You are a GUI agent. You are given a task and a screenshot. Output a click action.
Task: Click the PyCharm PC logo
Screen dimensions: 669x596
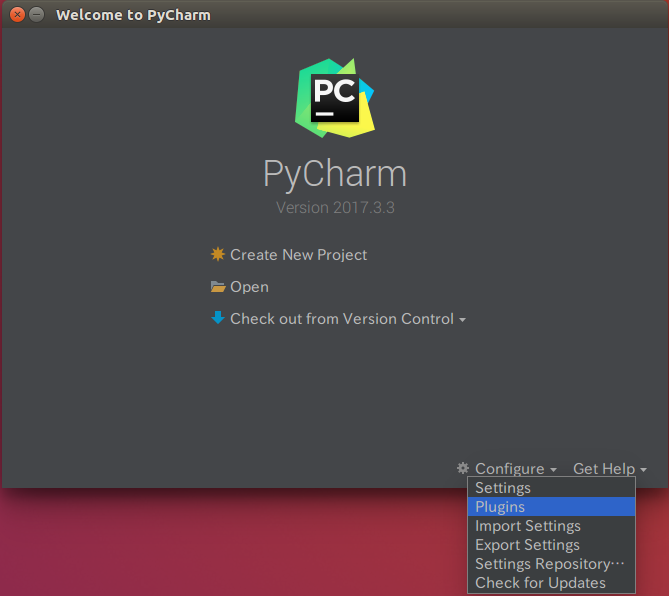pos(335,98)
